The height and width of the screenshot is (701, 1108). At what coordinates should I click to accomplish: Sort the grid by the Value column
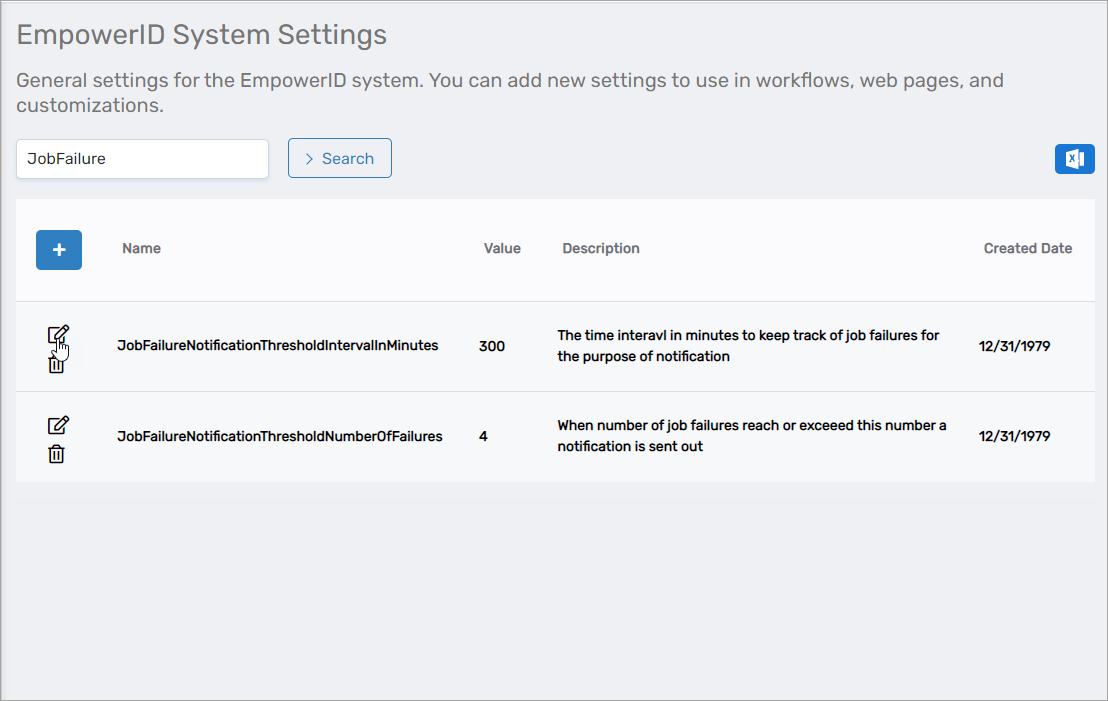(x=502, y=248)
